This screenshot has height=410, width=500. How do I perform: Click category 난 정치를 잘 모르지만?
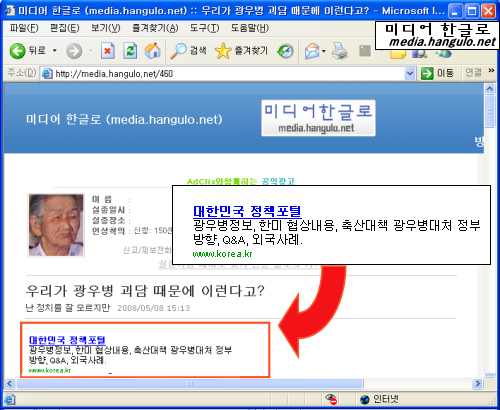click(x=68, y=307)
